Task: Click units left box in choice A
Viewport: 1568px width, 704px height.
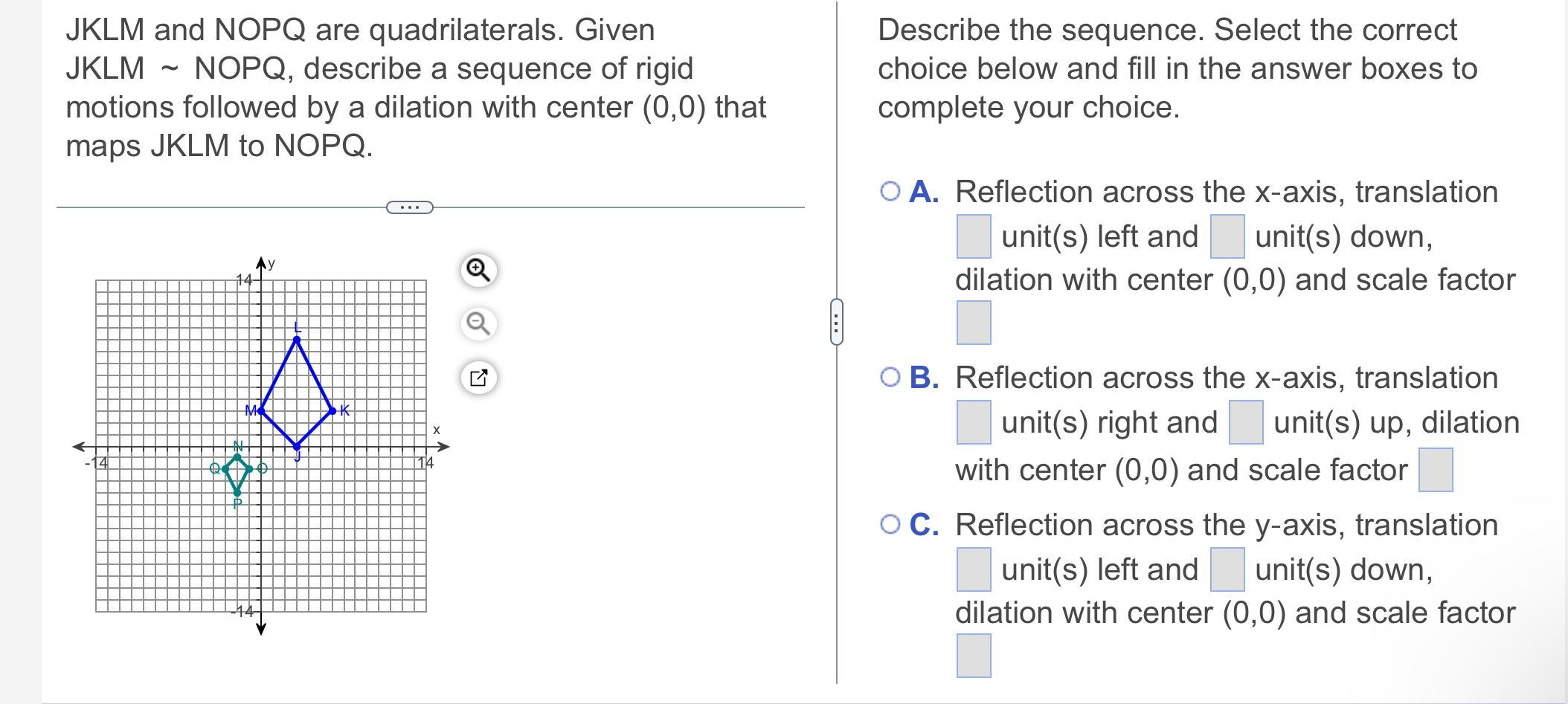Action: coord(974,236)
